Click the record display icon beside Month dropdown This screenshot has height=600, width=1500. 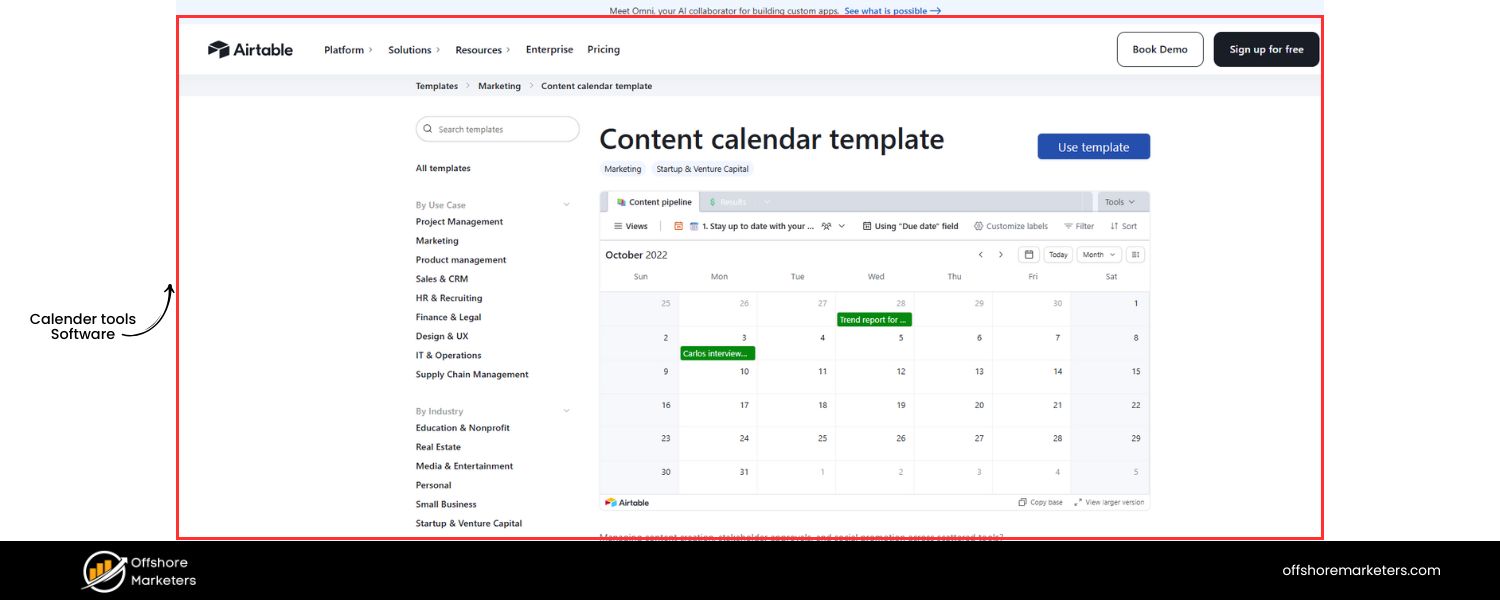pos(1136,254)
